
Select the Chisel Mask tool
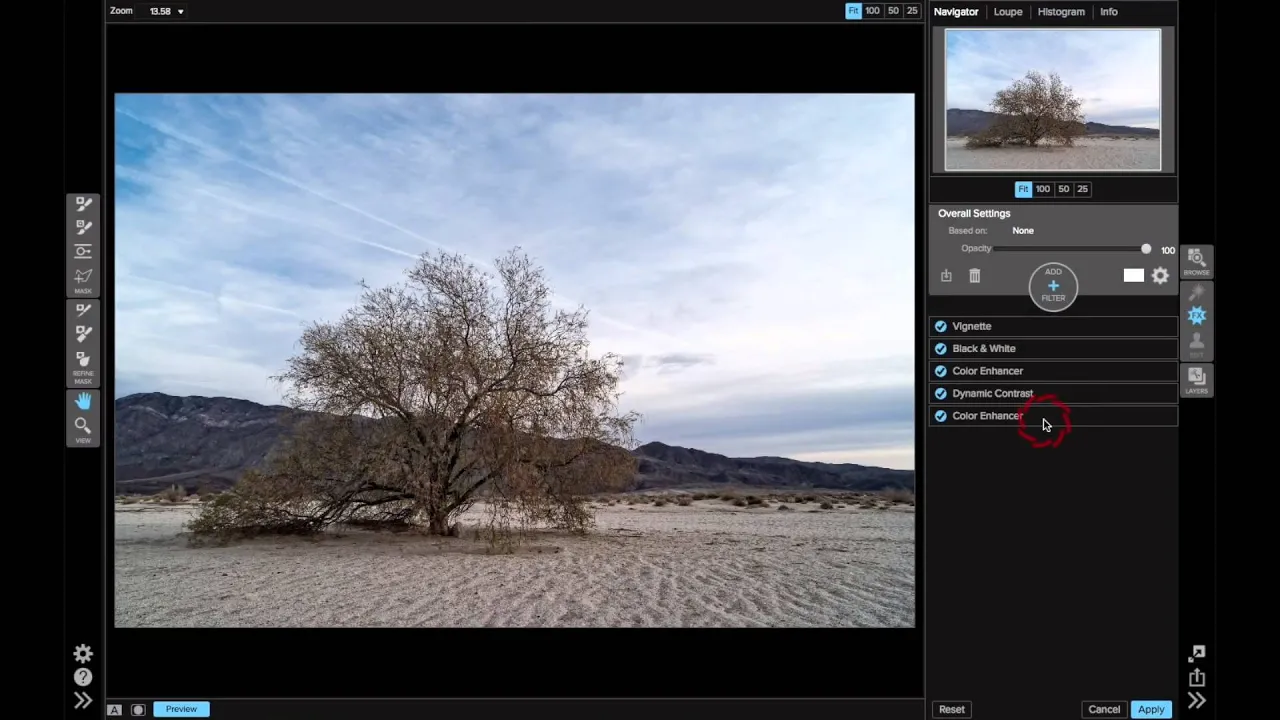coord(83,335)
